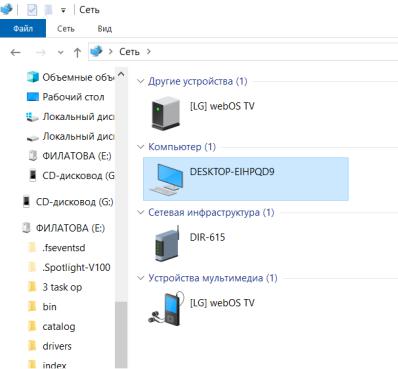This screenshot has height=369, width=398.
Task: Click the media player icon for [LG] webOS TV
Action: point(166,309)
